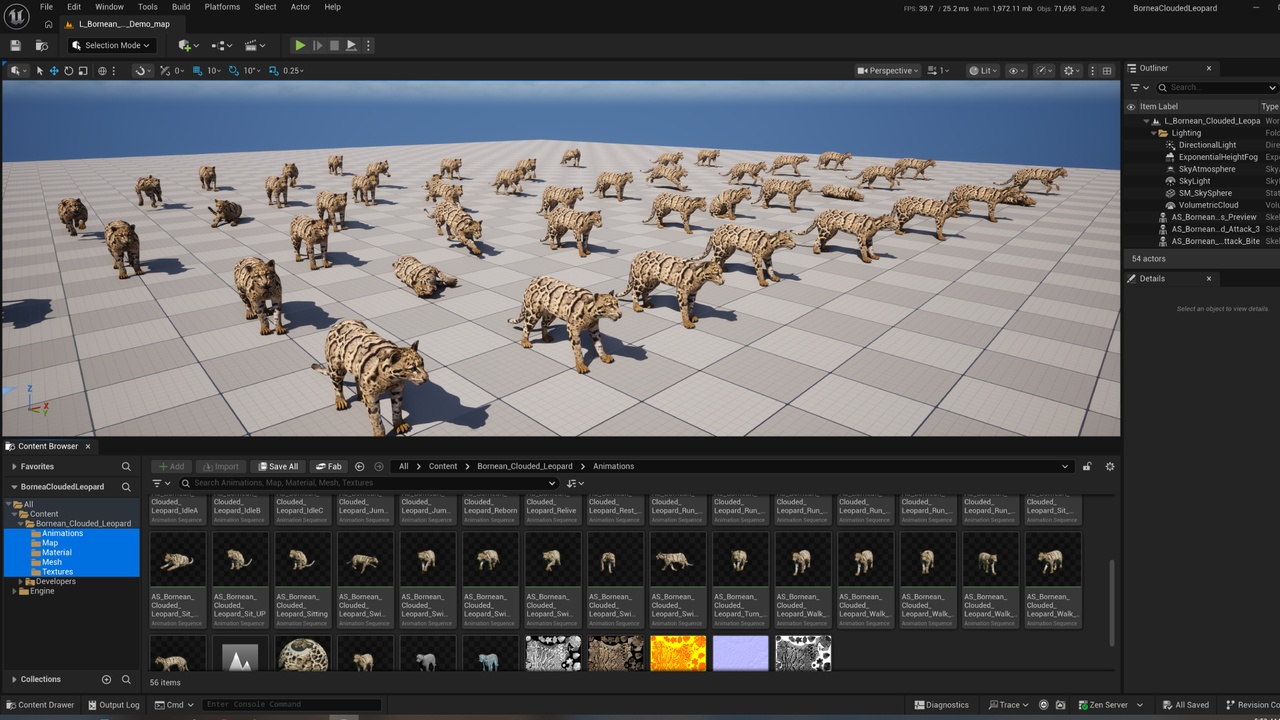The height and width of the screenshot is (720, 1280).
Task: Toggle grid snapping for translation
Action: point(197,71)
